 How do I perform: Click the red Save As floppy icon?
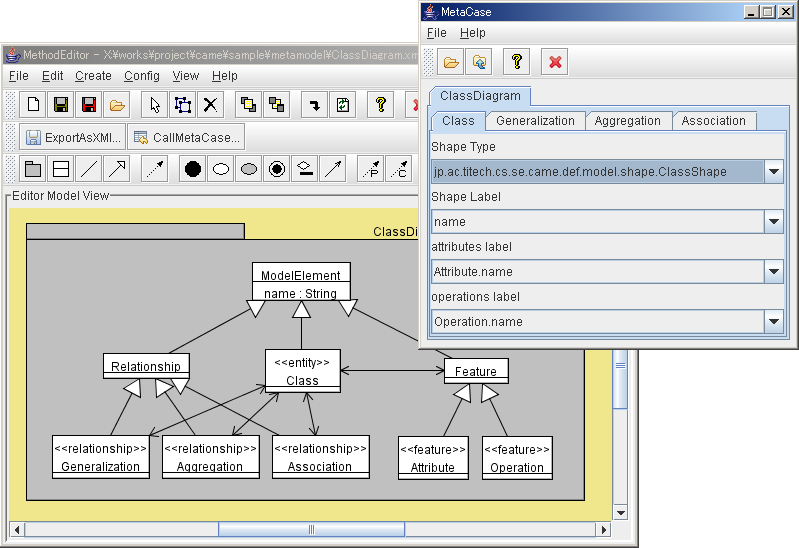89,105
